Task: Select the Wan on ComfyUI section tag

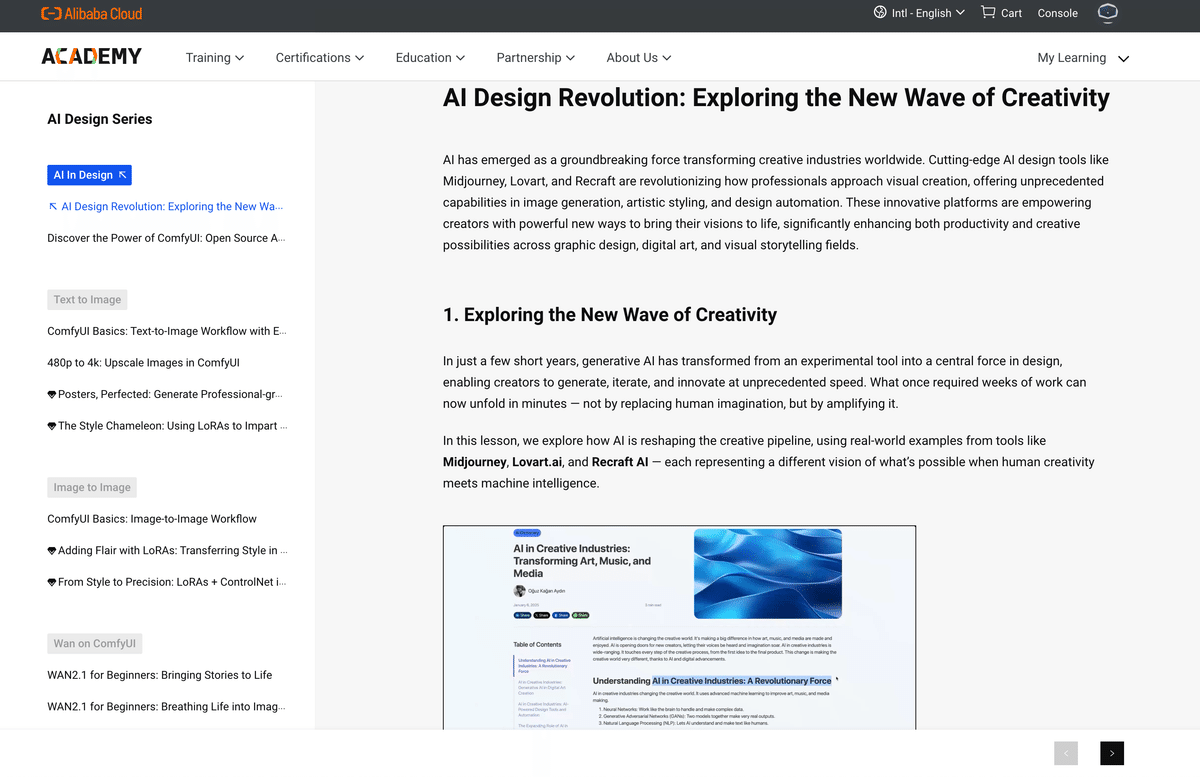Action: pos(94,644)
